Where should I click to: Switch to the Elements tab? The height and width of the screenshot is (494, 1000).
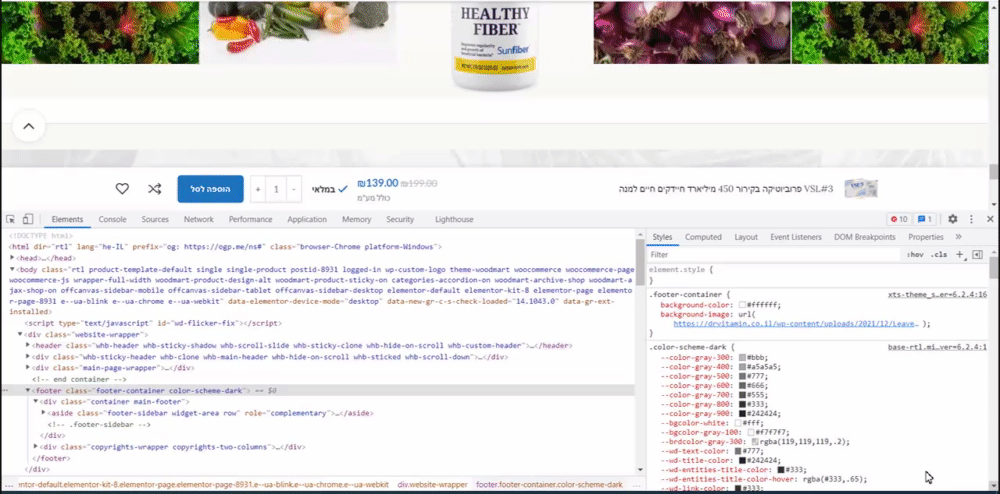(67, 219)
